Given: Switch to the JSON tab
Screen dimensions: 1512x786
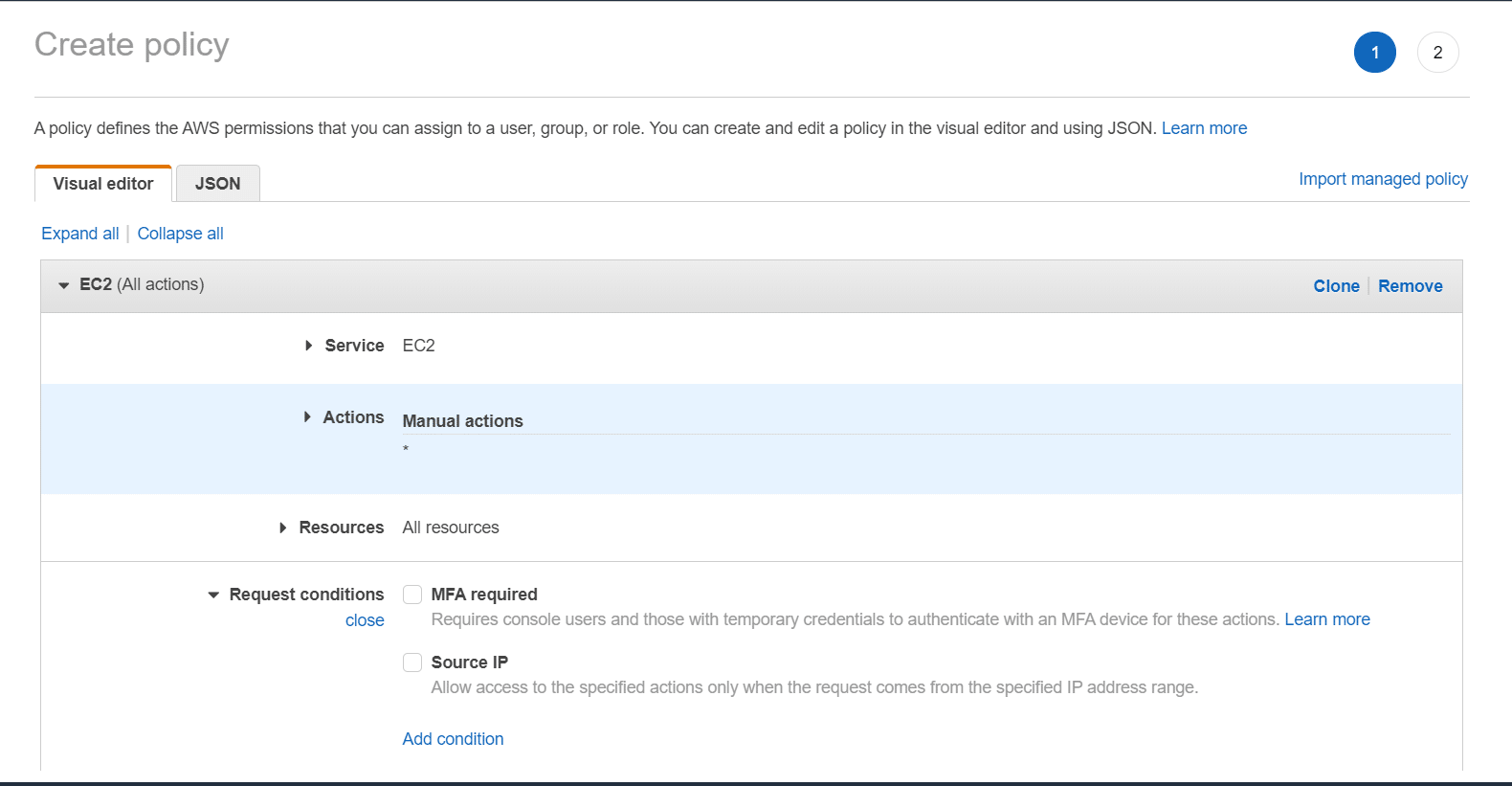Looking at the screenshot, I should point(218,184).
